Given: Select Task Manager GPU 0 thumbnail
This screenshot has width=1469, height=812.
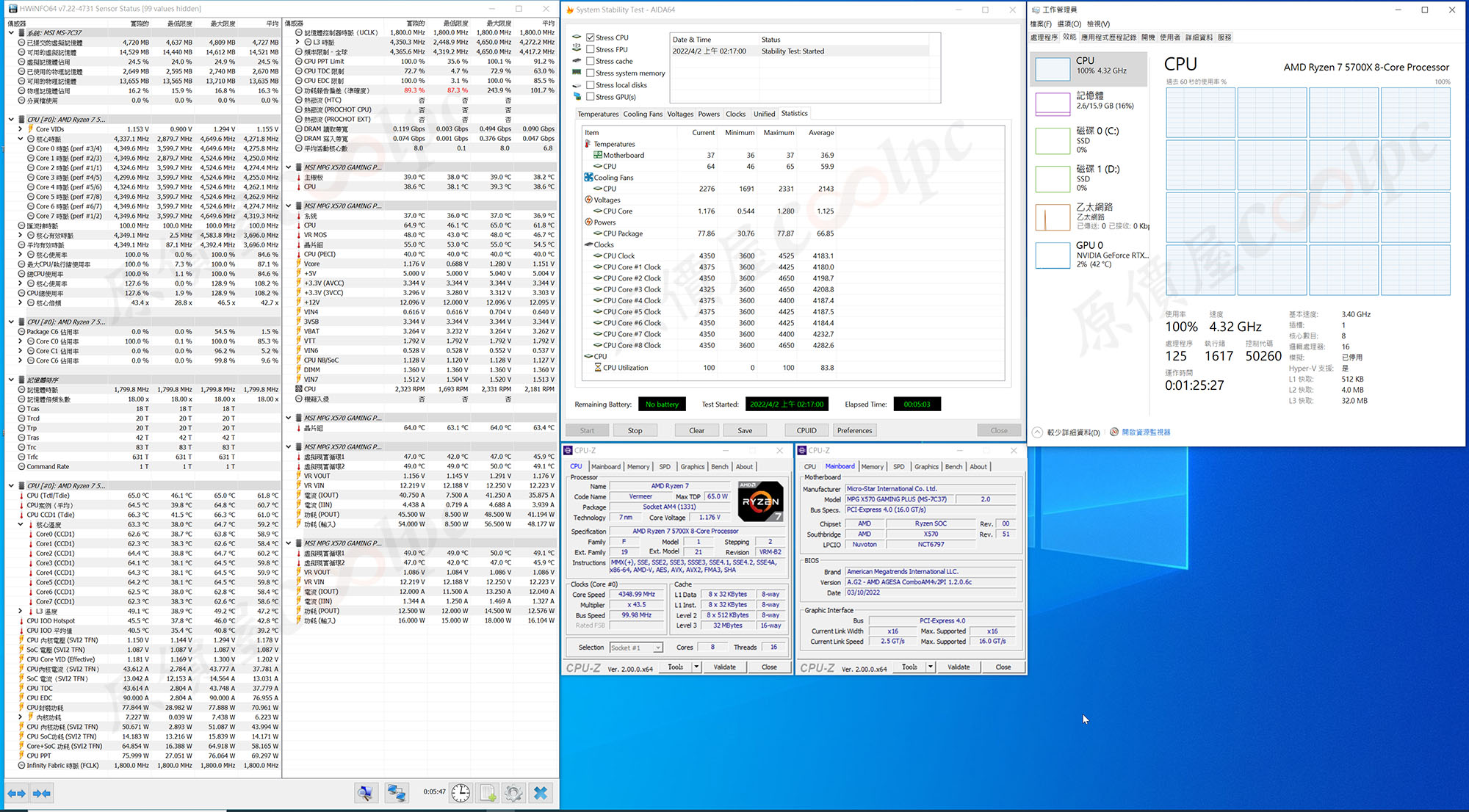Looking at the screenshot, I should tap(1052, 255).
